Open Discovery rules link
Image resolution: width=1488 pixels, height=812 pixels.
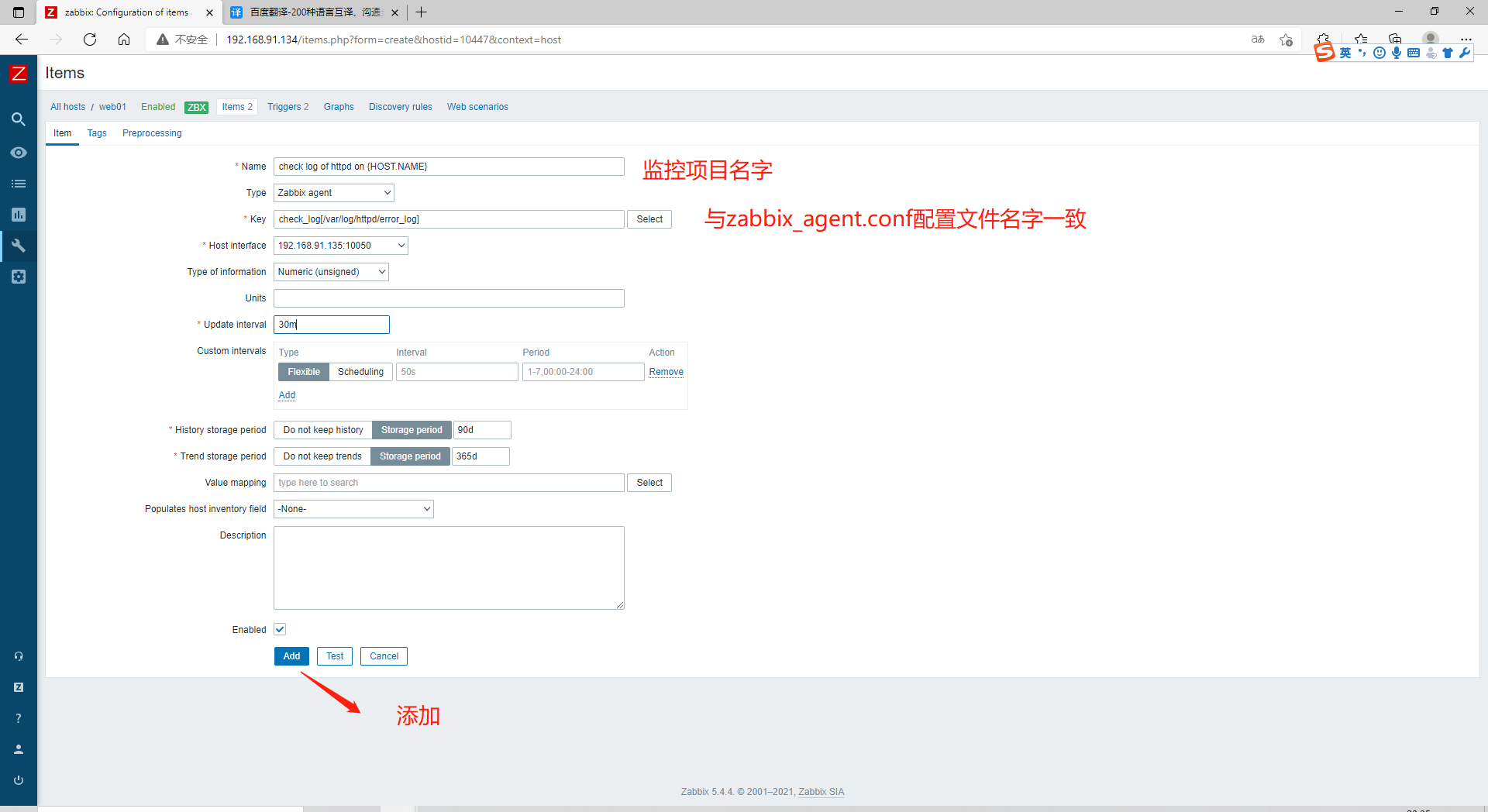[x=401, y=107]
